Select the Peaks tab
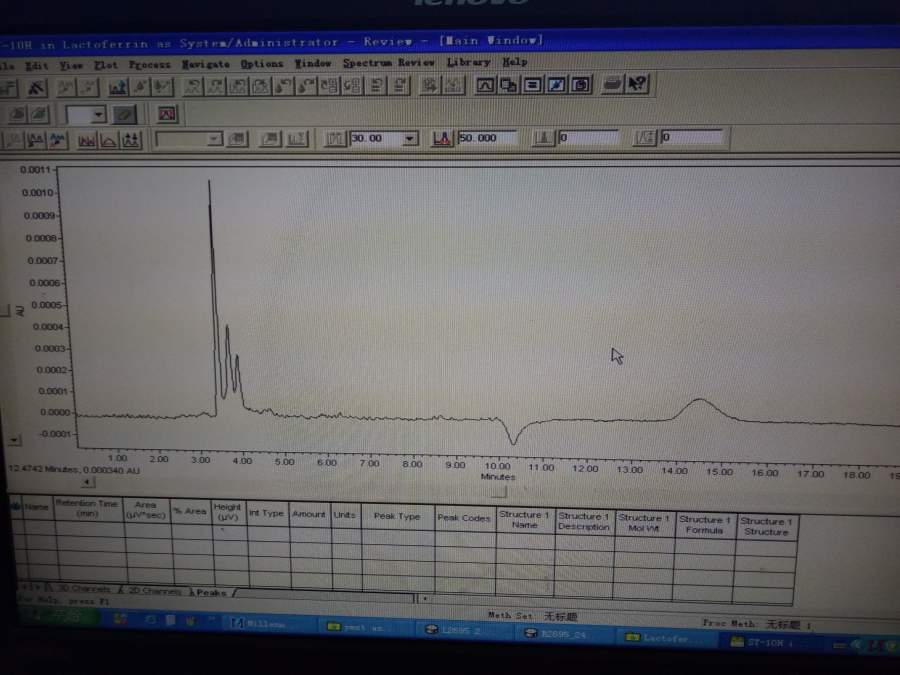 coord(211,592)
